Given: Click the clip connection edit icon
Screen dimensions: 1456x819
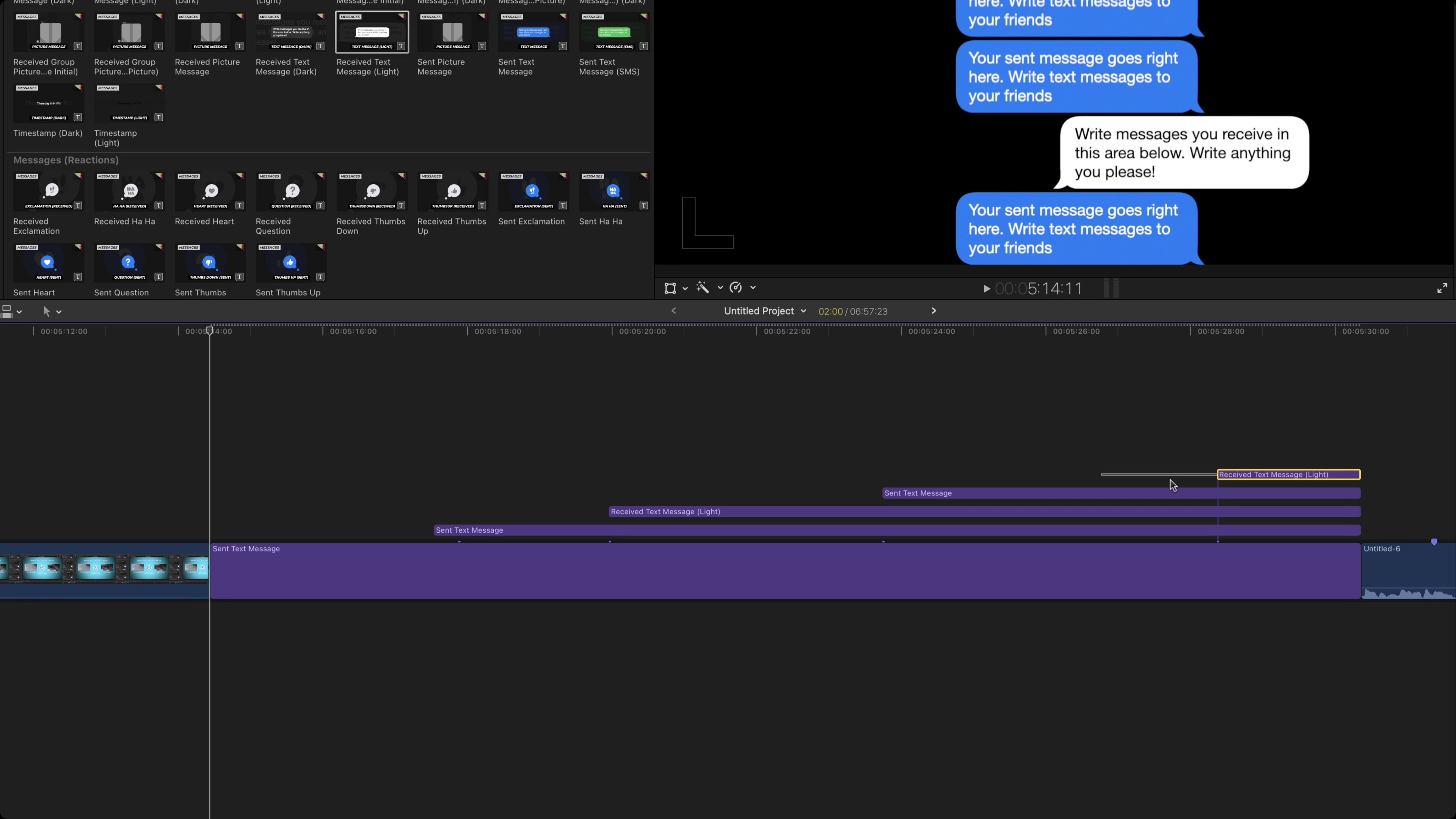Looking at the screenshot, I should (7, 311).
